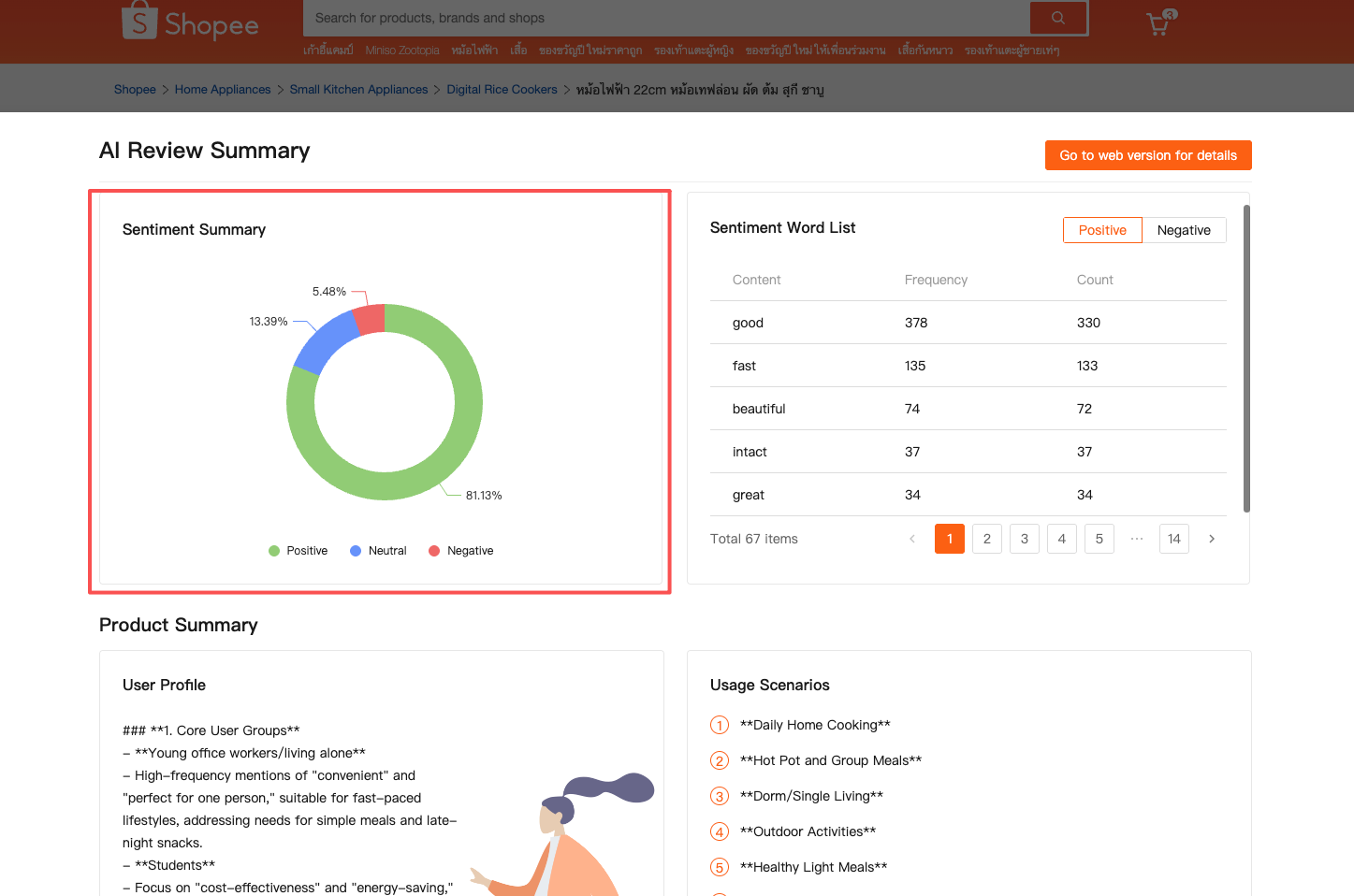Click the pagination ellipsis to jump pages
Image resolution: width=1354 pixels, height=896 pixels.
[1137, 539]
